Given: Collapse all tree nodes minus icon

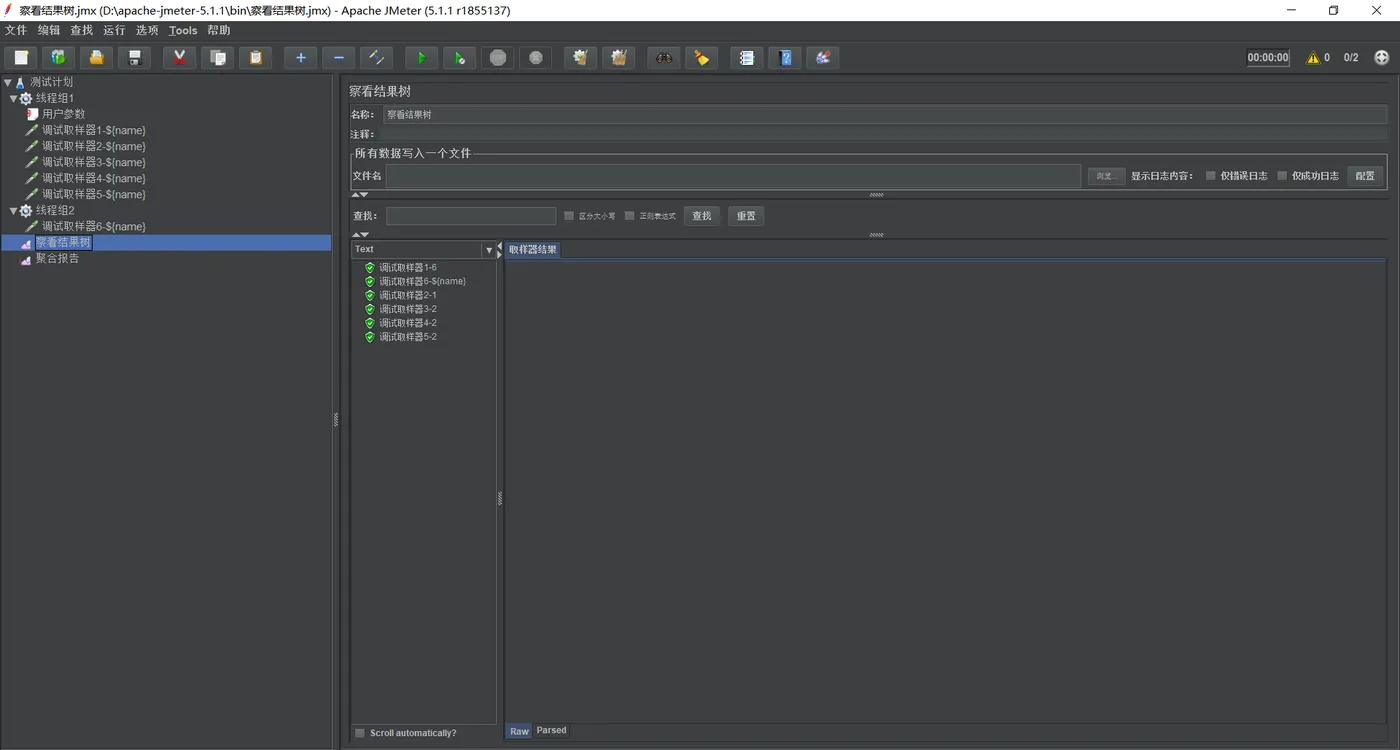Looking at the screenshot, I should (338, 58).
